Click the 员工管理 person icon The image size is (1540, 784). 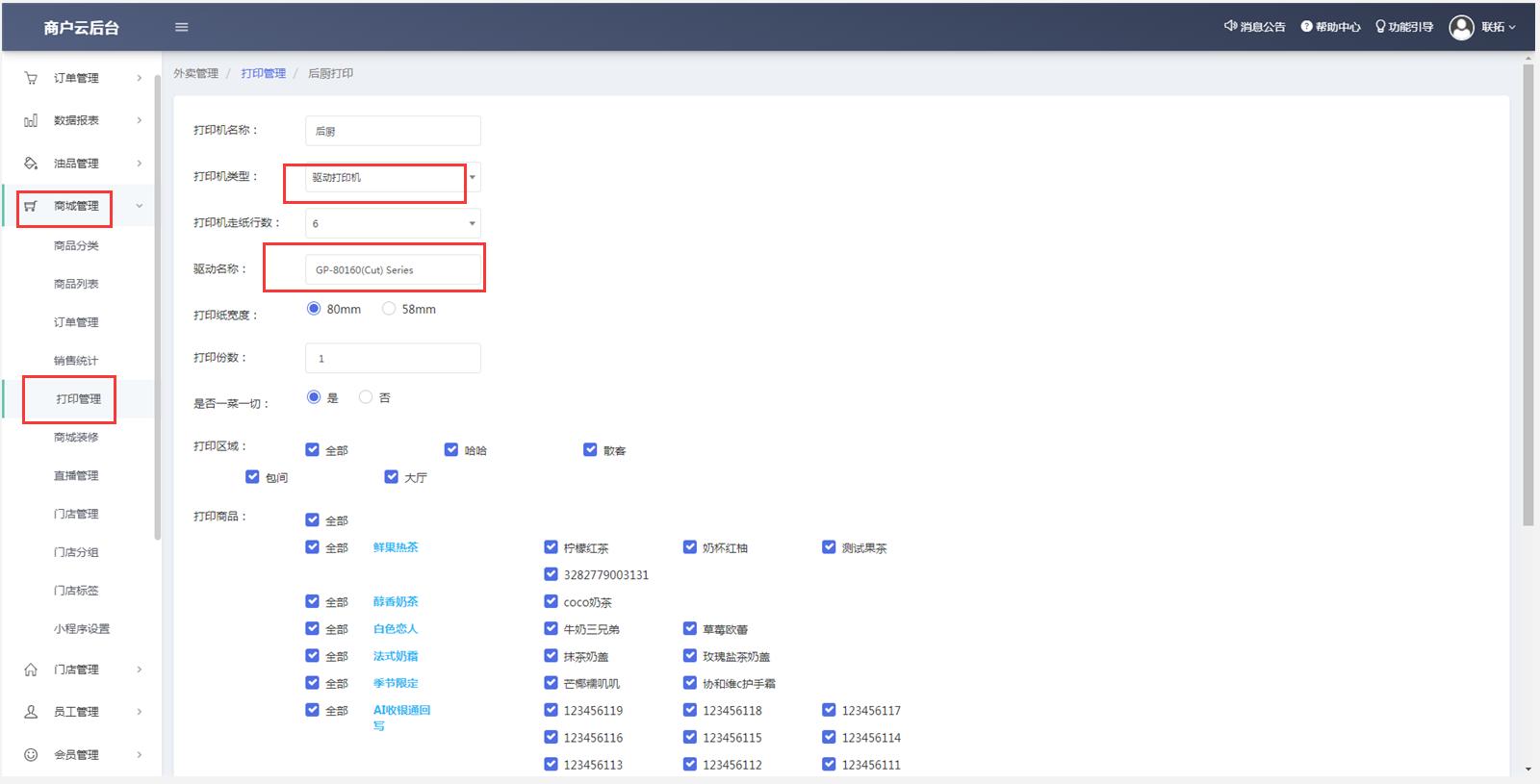click(x=31, y=712)
